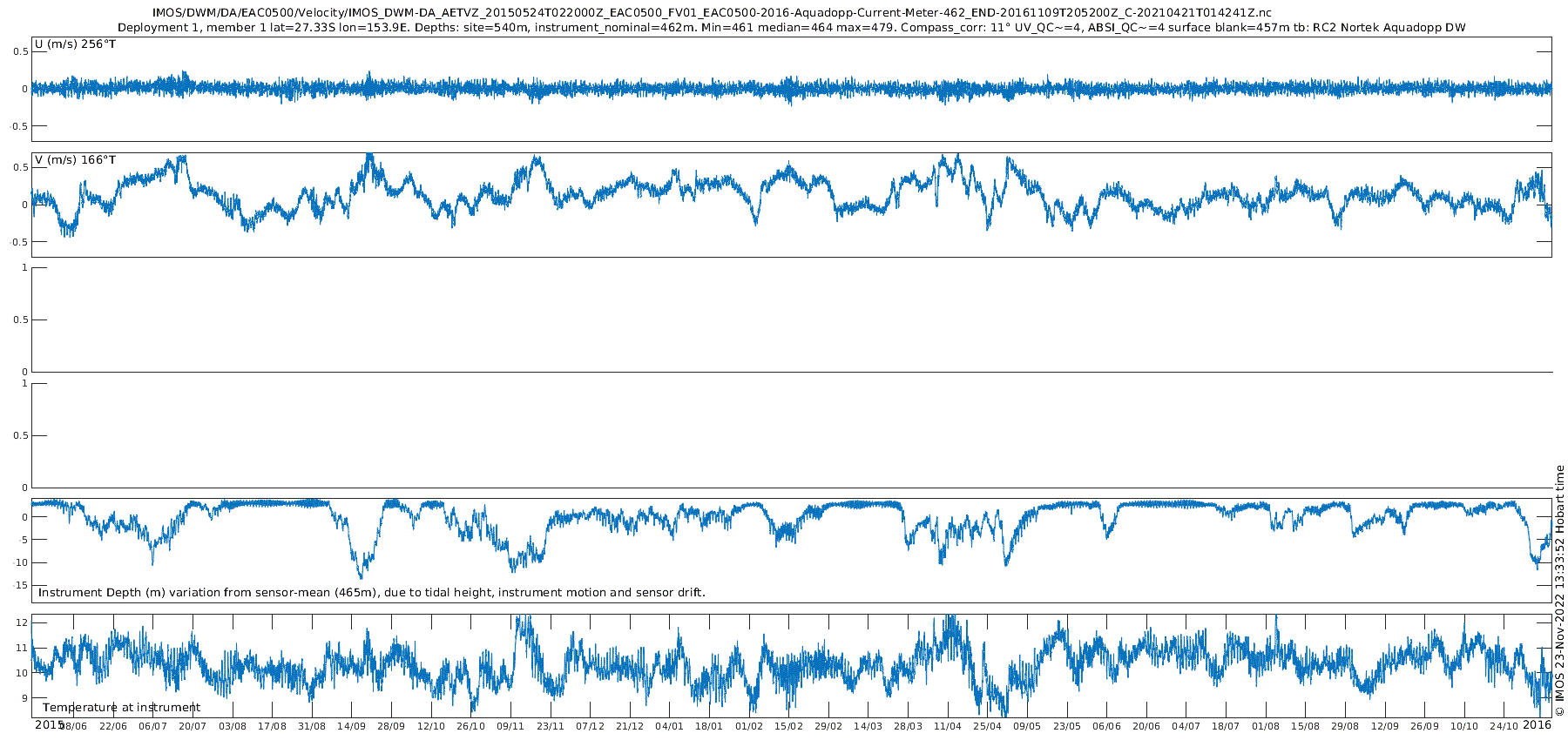
Task: Click the '11/04' date tick
Action: (948, 727)
